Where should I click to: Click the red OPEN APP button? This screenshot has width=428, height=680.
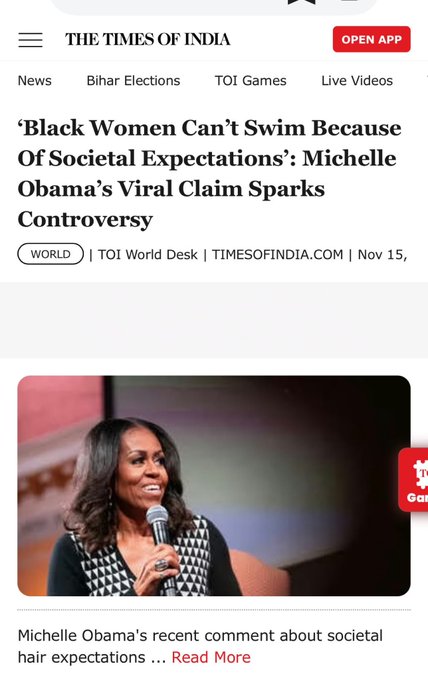coord(372,39)
